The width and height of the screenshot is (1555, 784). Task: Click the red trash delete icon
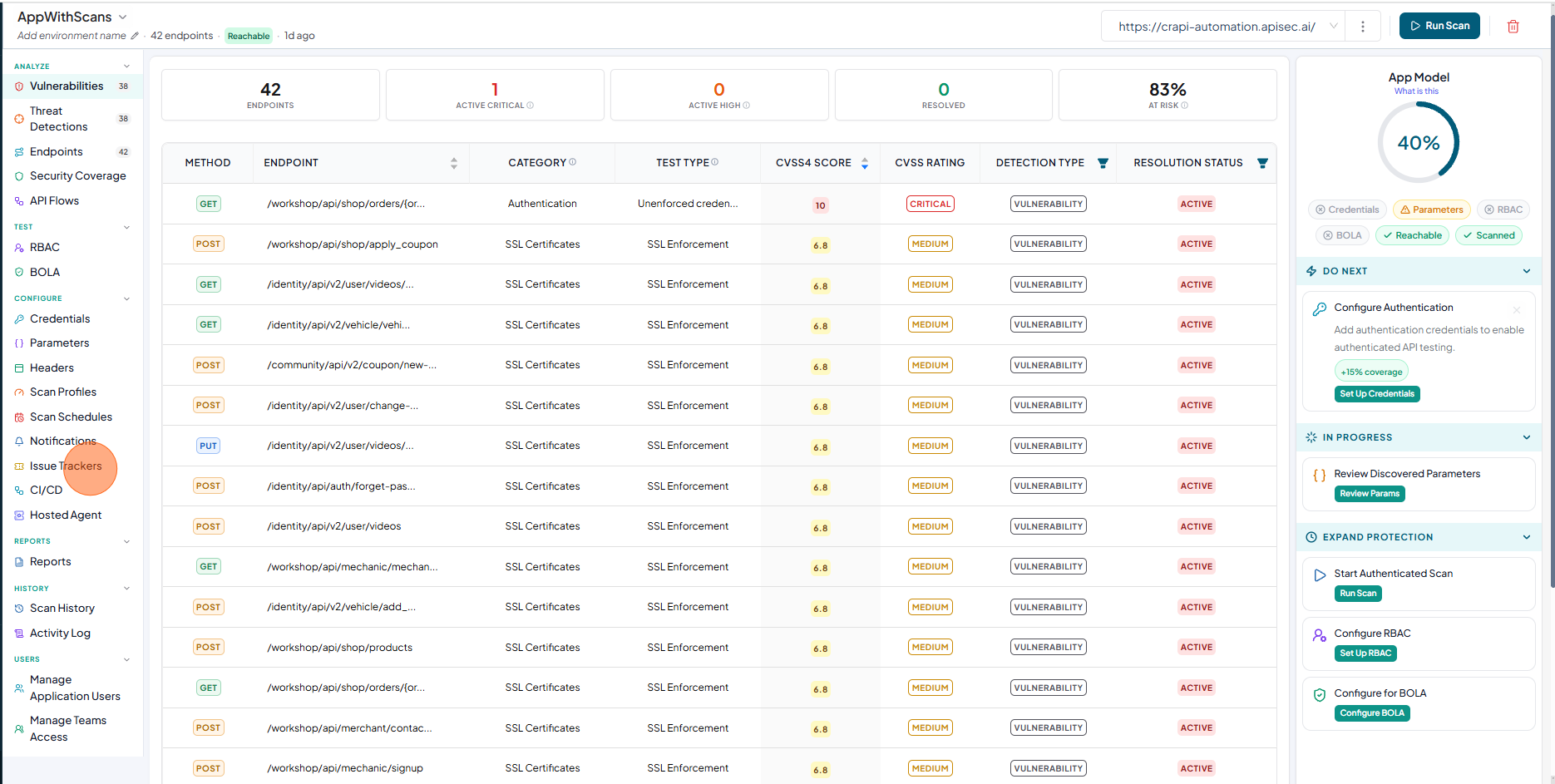pos(1513,27)
